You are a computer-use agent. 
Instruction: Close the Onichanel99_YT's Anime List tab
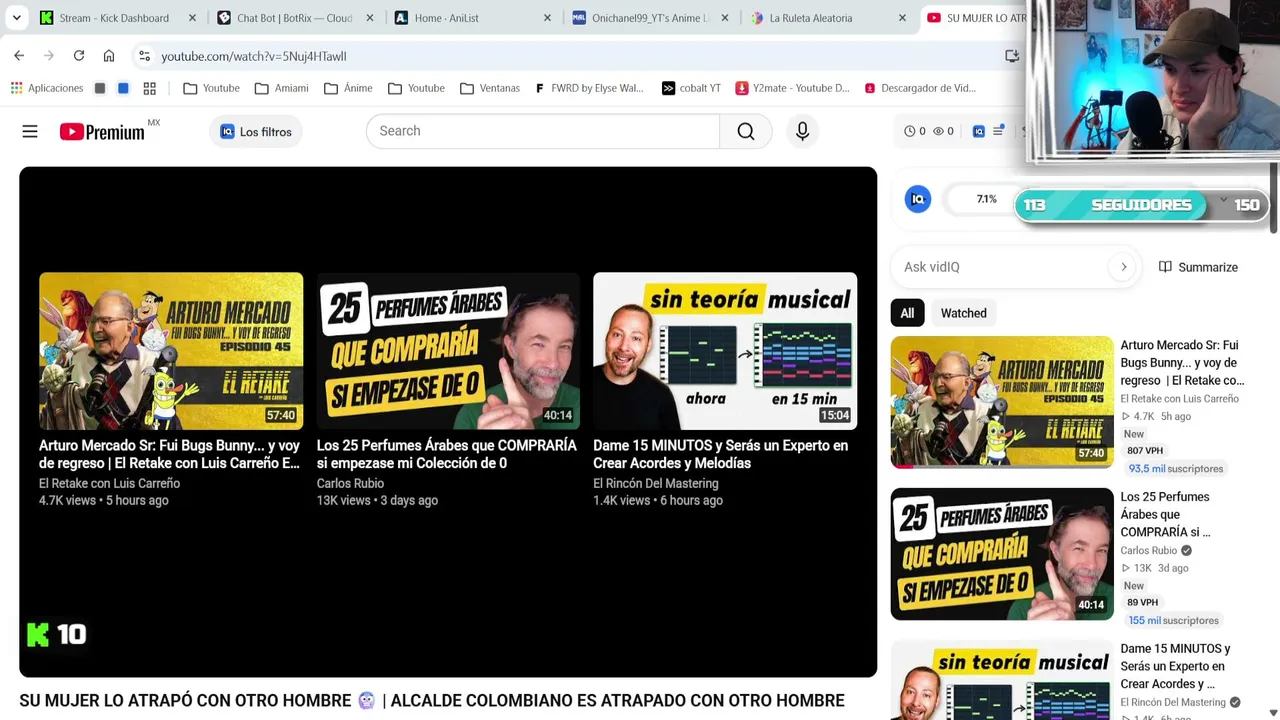tap(725, 18)
